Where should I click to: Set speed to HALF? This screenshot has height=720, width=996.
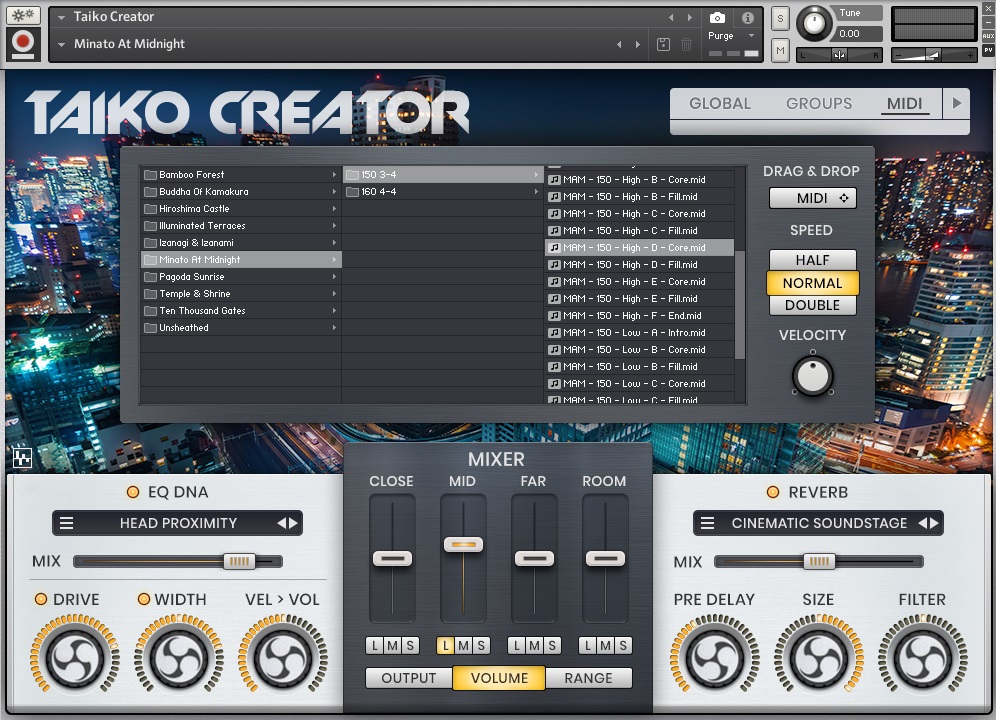pyautogui.click(x=812, y=260)
